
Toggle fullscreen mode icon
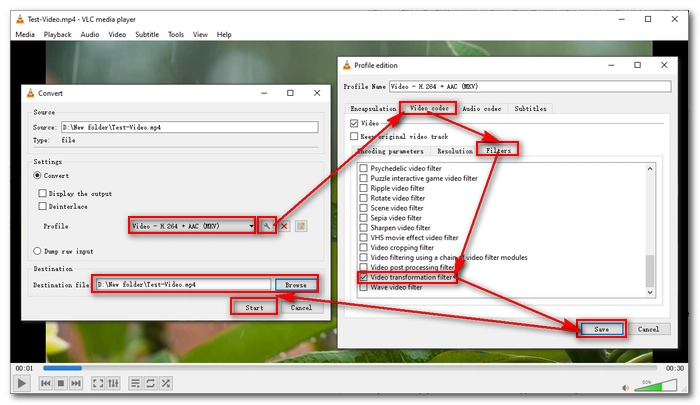coord(98,383)
